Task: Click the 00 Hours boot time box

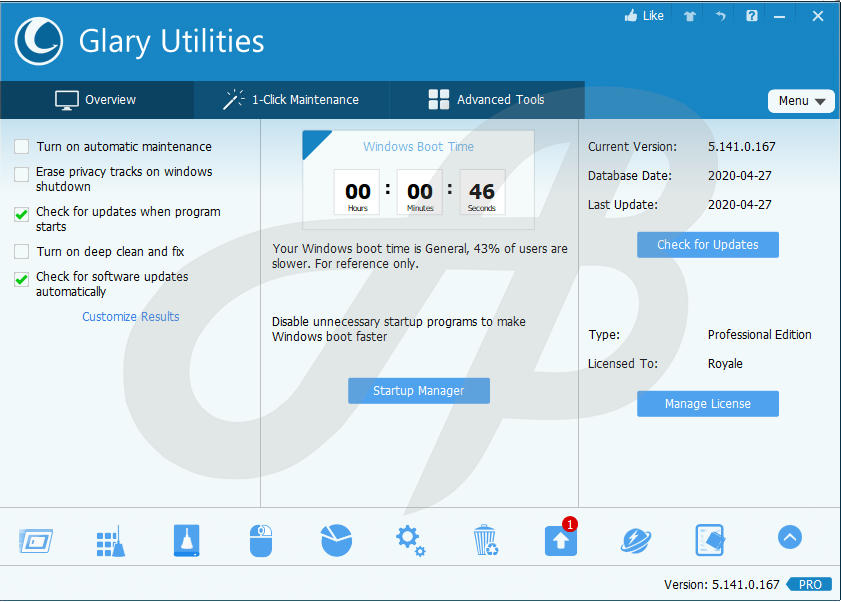Action: click(x=357, y=193)
